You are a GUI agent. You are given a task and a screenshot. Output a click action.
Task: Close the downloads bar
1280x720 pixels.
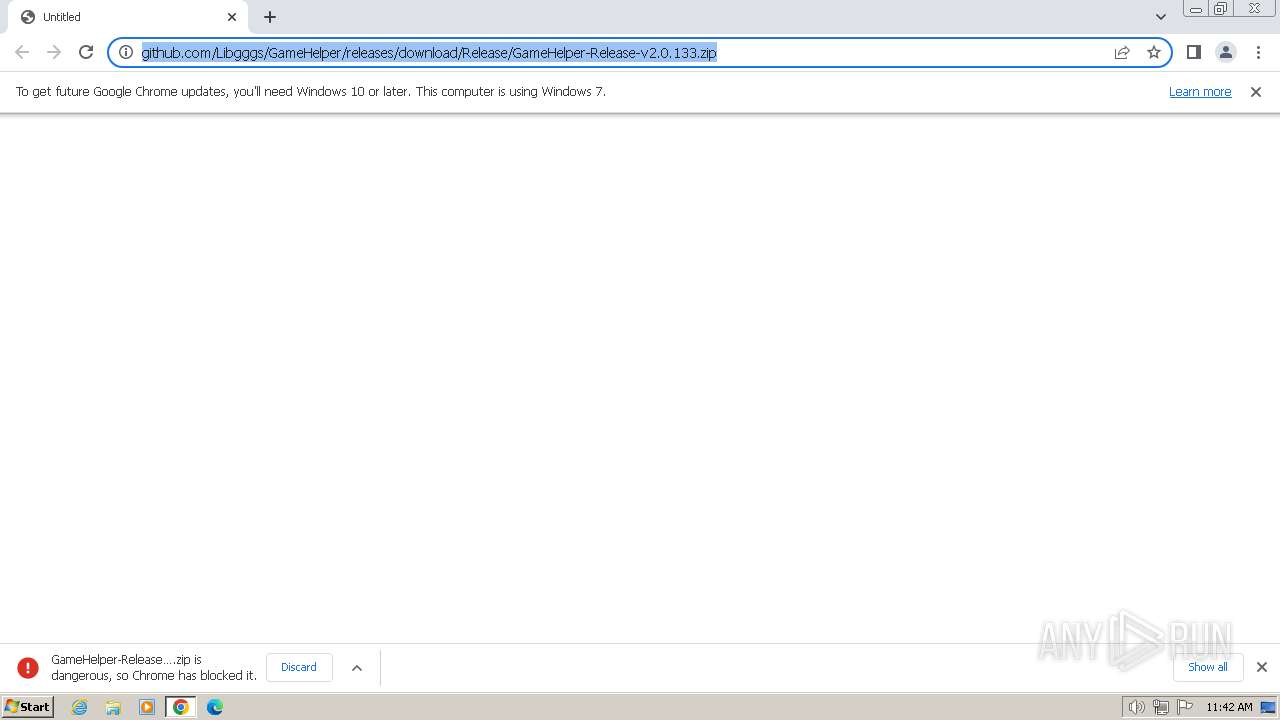pos(1262,667)
